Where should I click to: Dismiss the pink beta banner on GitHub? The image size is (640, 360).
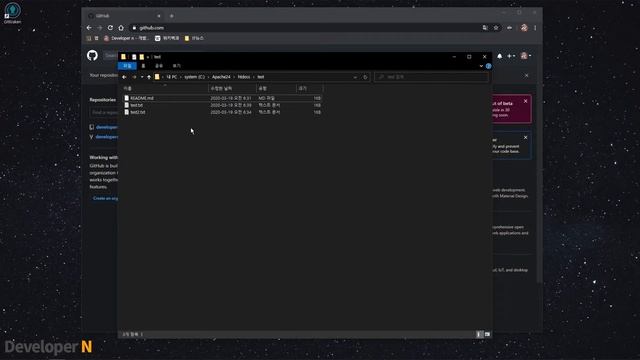pos(526,101)
